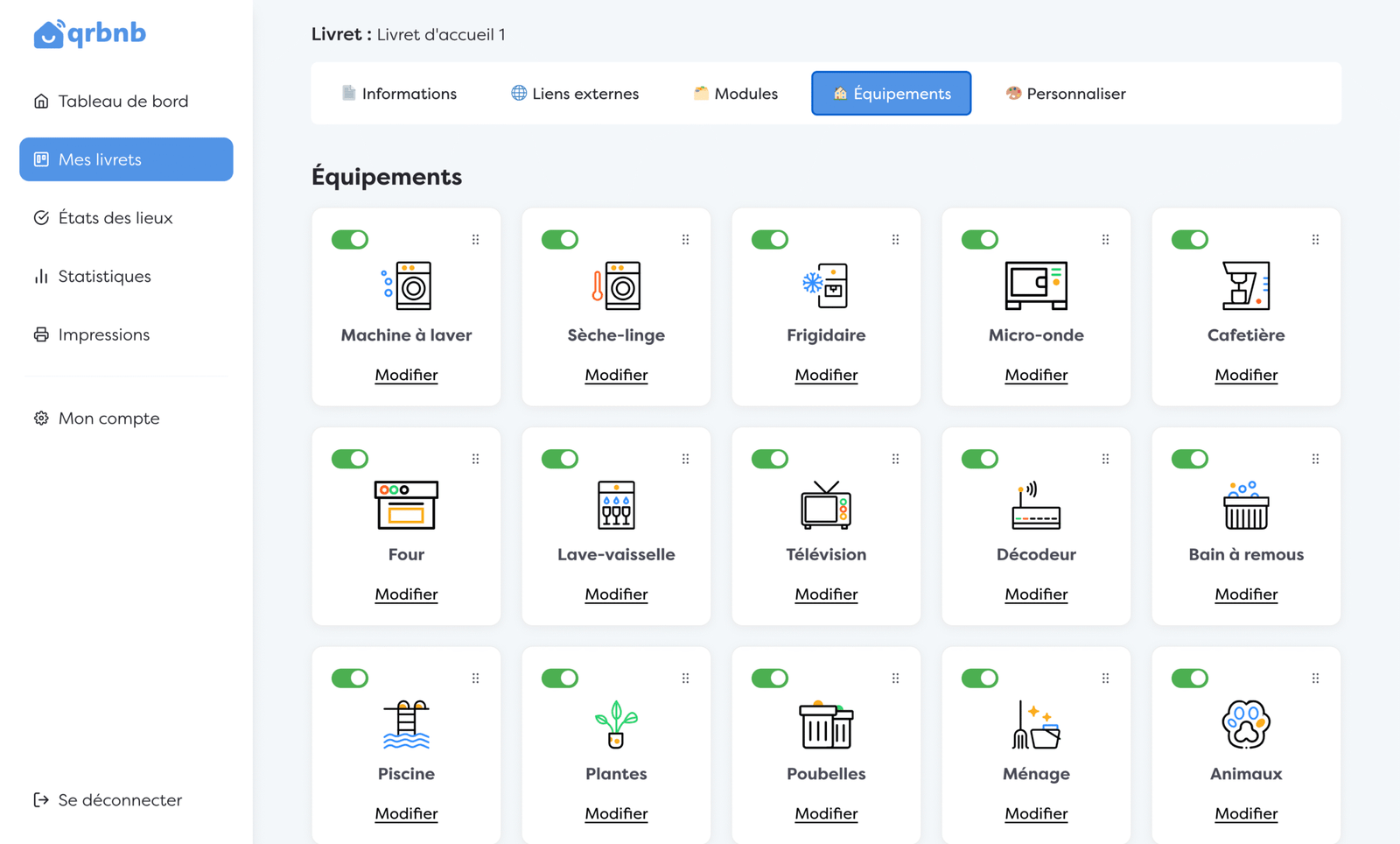Click the washing machine icon
The width and height of the screenshot is (1400, 844).
(x=406, y=285)
